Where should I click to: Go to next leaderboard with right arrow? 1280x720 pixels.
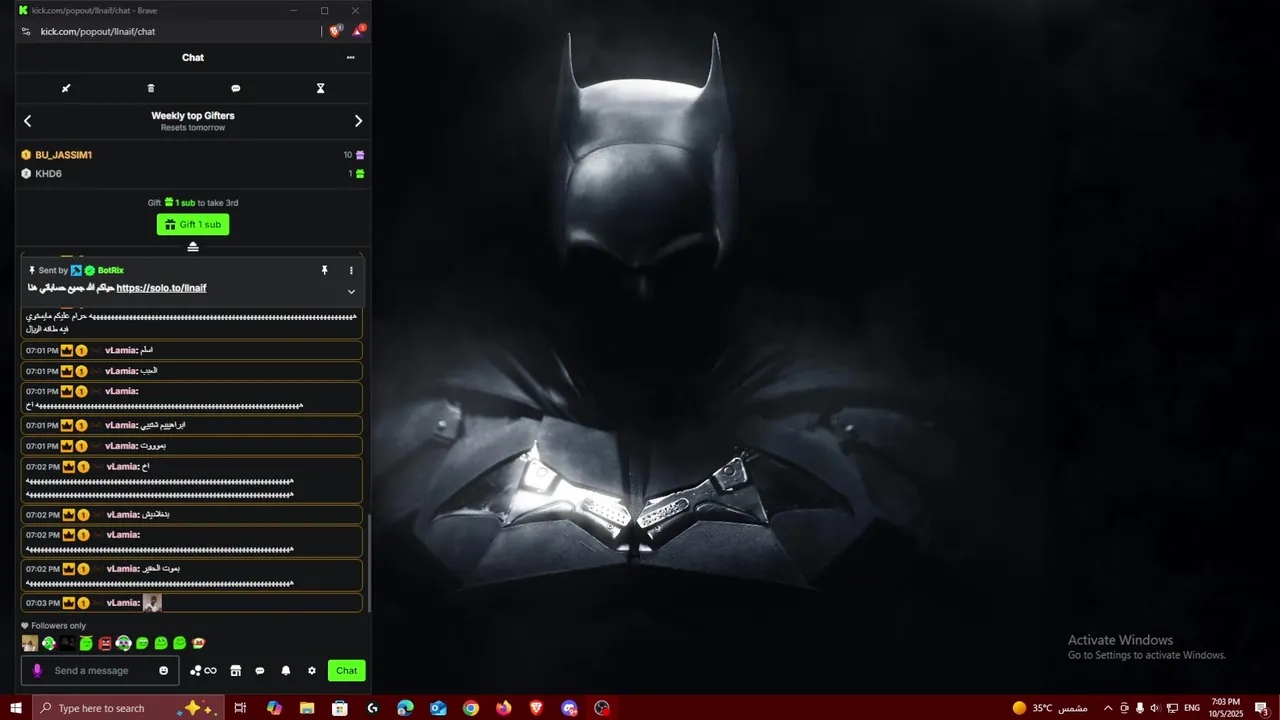tap(358, 121)
